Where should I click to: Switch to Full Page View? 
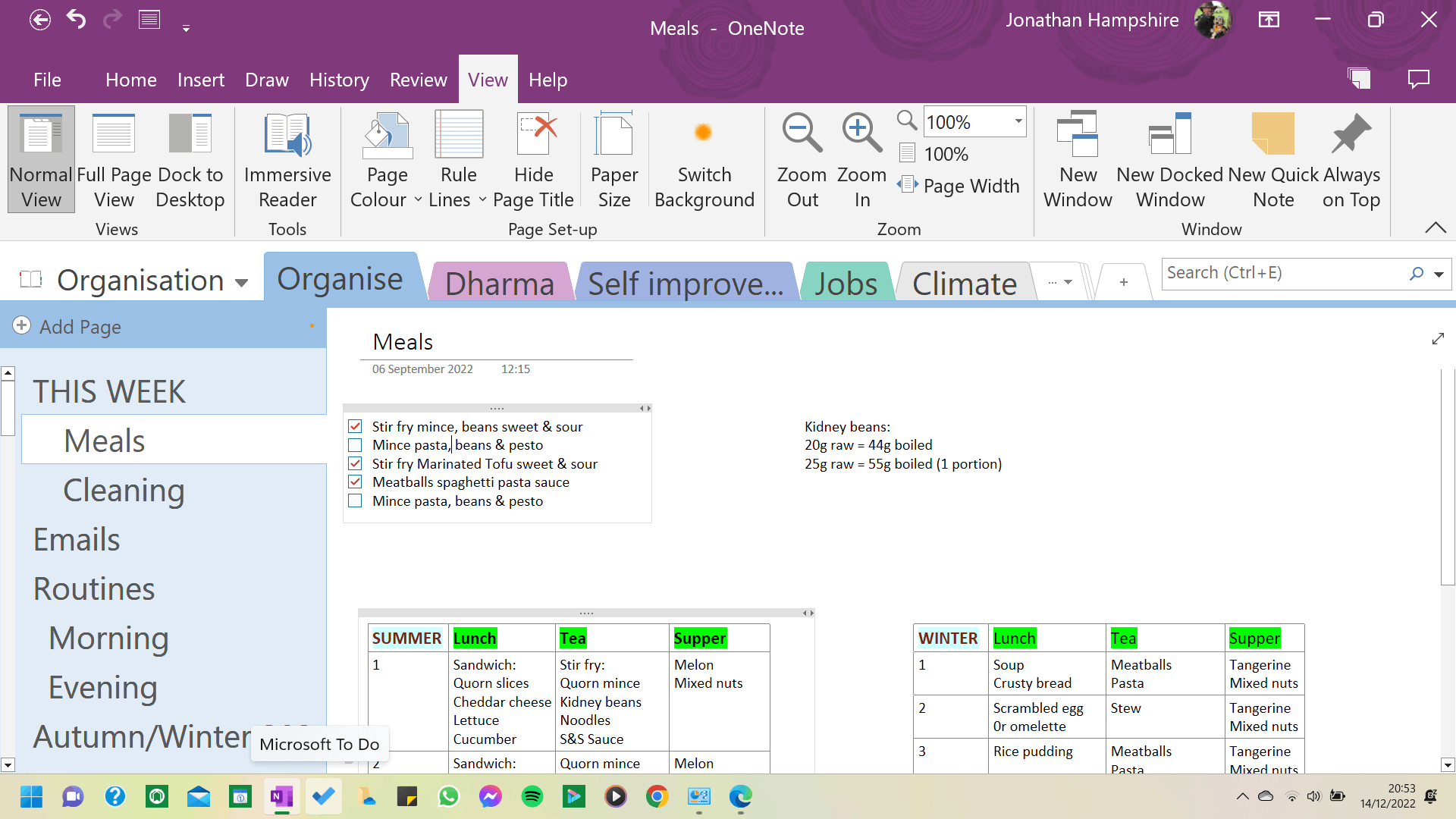pyautogui.click(x=113, y=159)
